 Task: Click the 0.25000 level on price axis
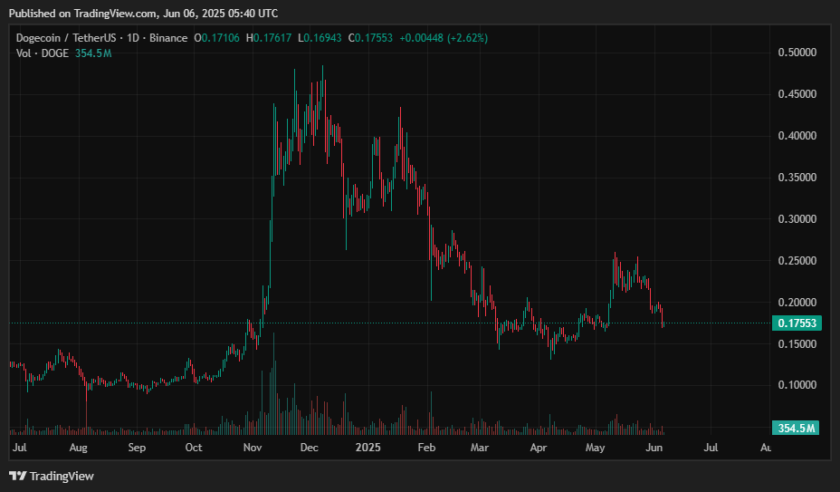(x=796, y=261)
